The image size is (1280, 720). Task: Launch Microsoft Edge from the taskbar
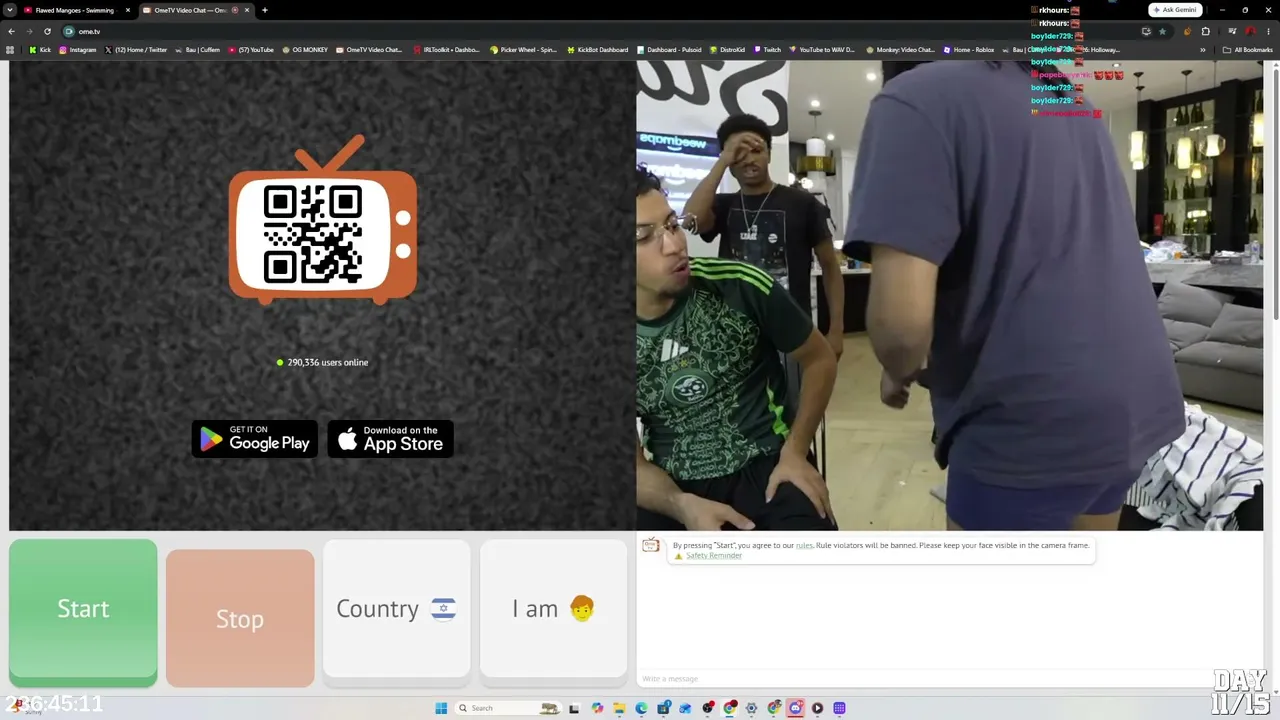click(641, 708)
